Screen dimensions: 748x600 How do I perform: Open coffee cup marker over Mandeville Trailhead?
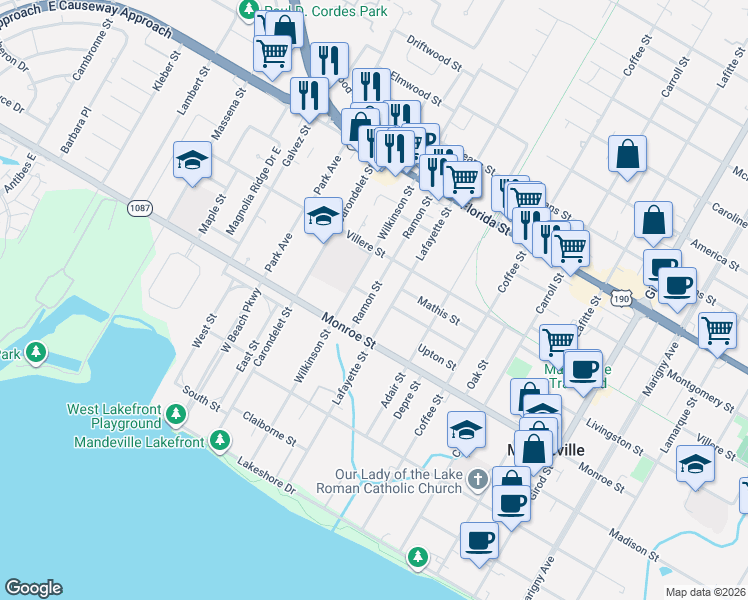pos(583,371)
